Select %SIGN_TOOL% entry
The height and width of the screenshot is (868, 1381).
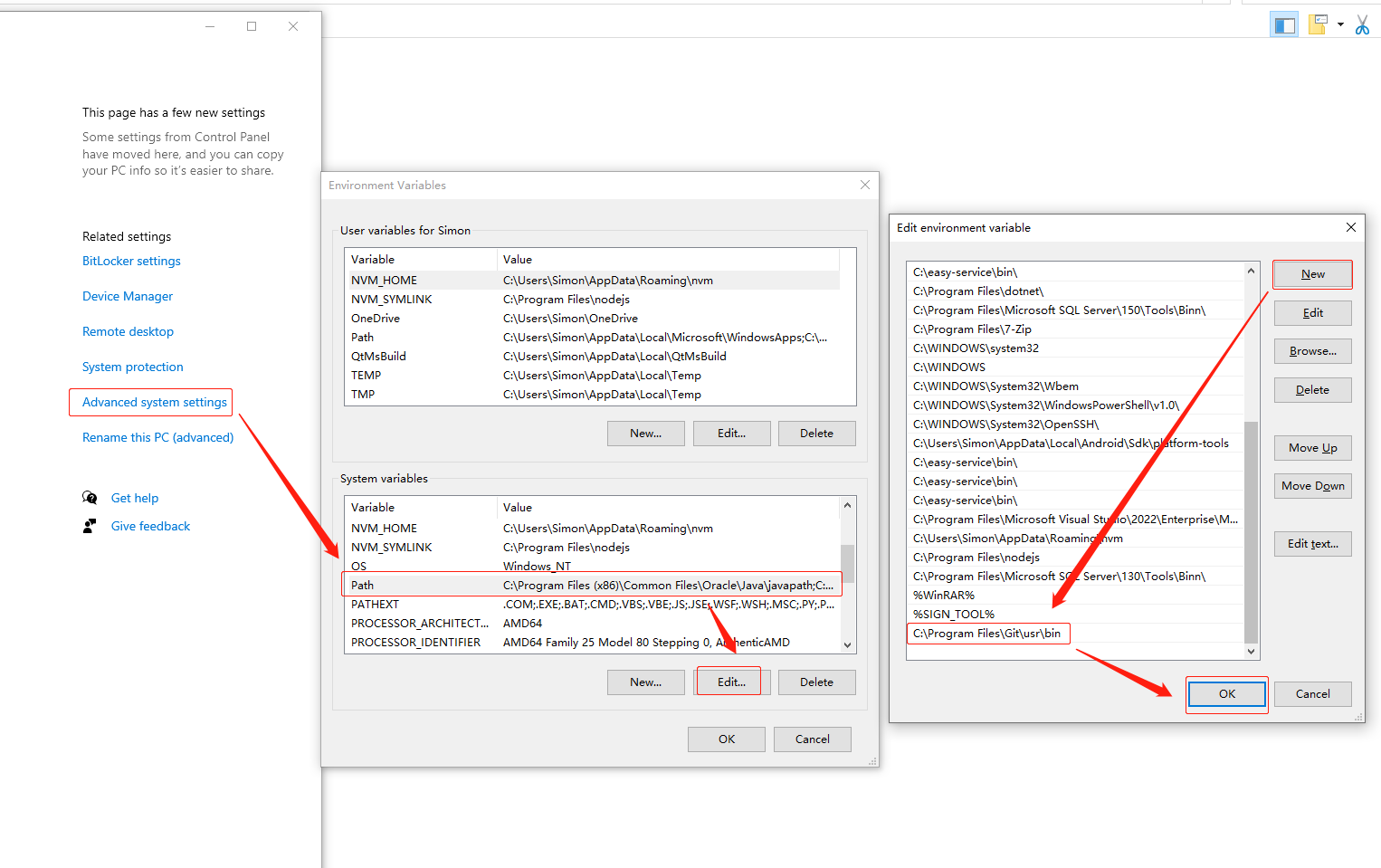click(x=1076, y=615)
